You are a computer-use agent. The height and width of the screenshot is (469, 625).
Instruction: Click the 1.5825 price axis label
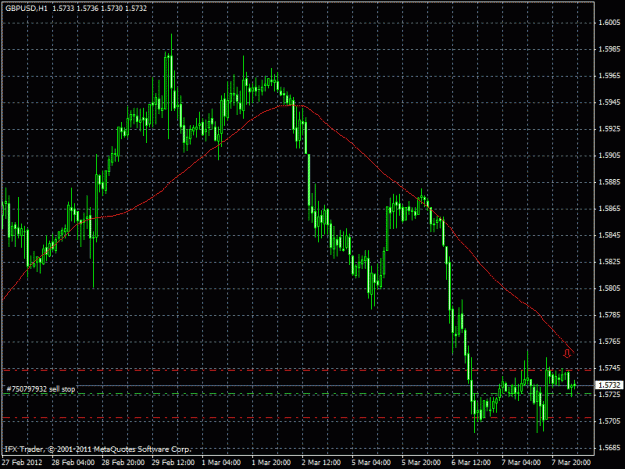(x=609, y=262)
